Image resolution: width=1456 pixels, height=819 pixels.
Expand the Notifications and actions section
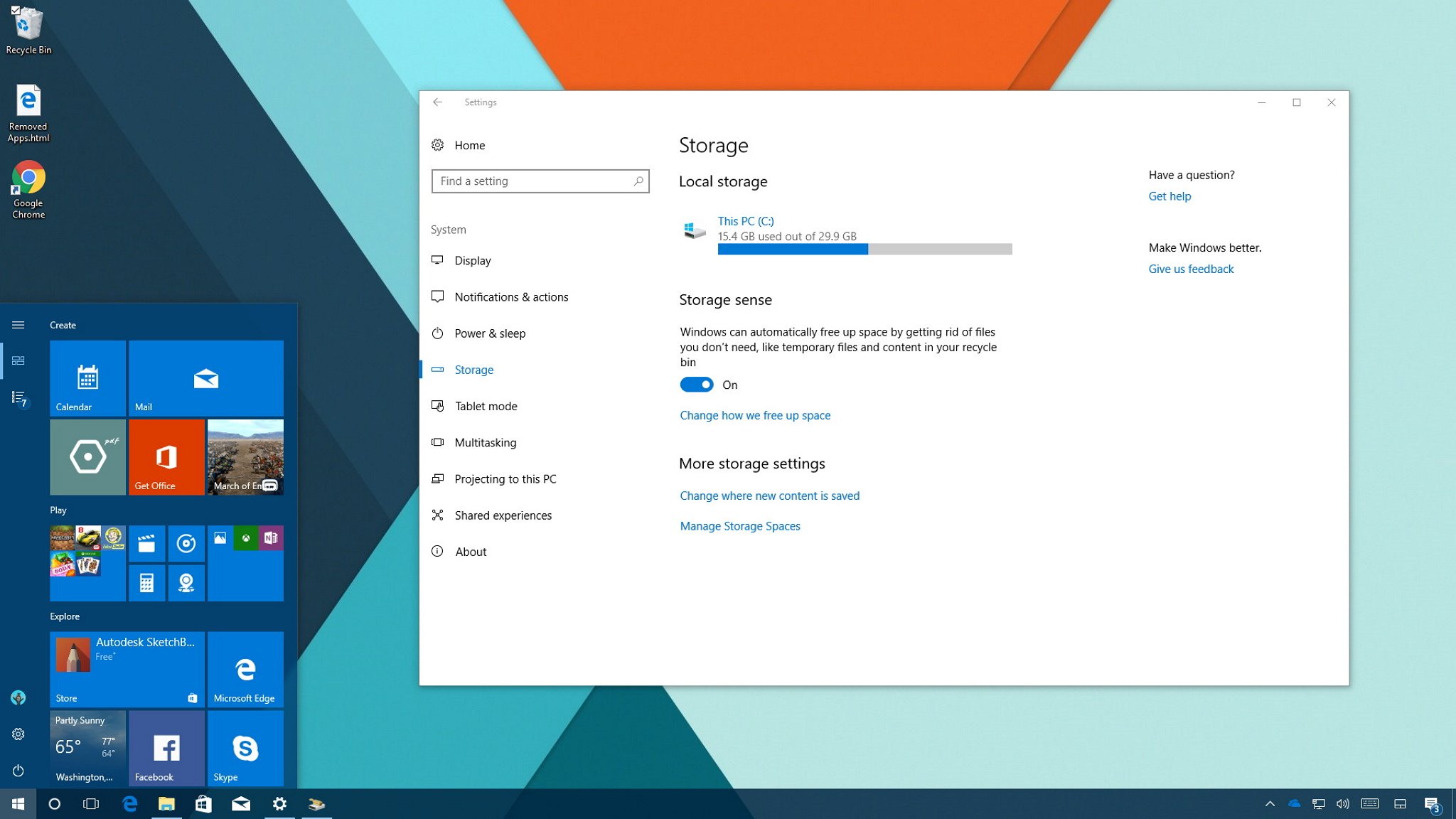[511, 296]
